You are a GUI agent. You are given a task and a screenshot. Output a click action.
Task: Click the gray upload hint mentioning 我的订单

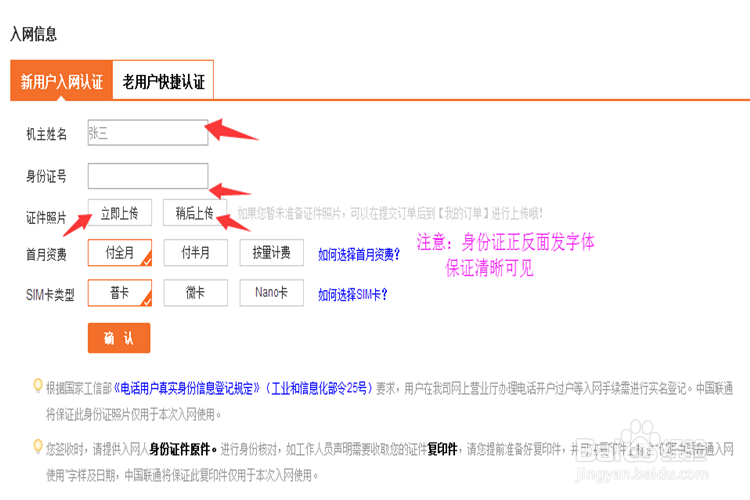(x=390, y=213)
